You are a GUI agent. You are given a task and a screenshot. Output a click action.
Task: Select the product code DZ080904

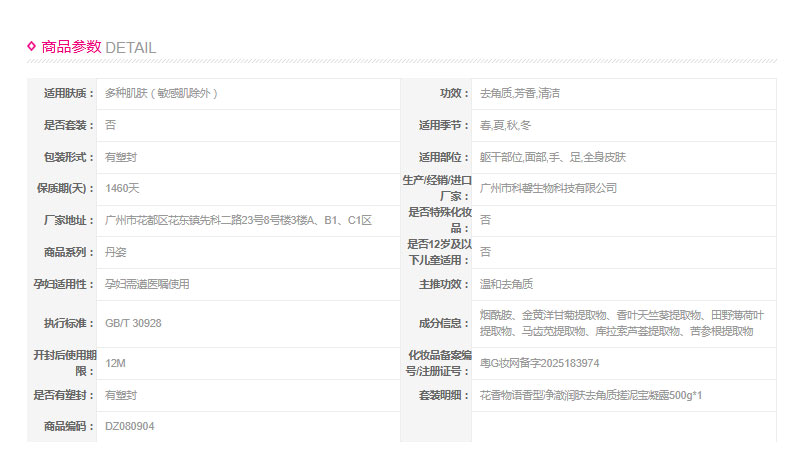pos(130,427)
